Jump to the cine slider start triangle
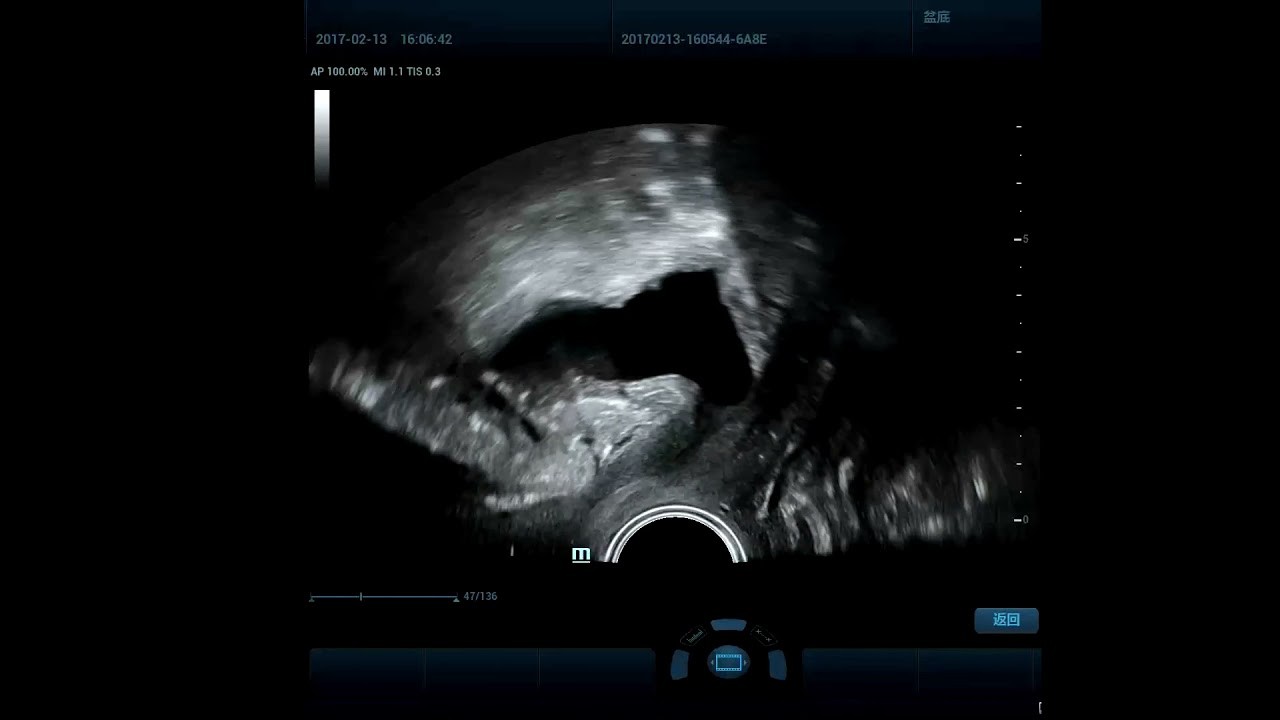 pos(312,598)
